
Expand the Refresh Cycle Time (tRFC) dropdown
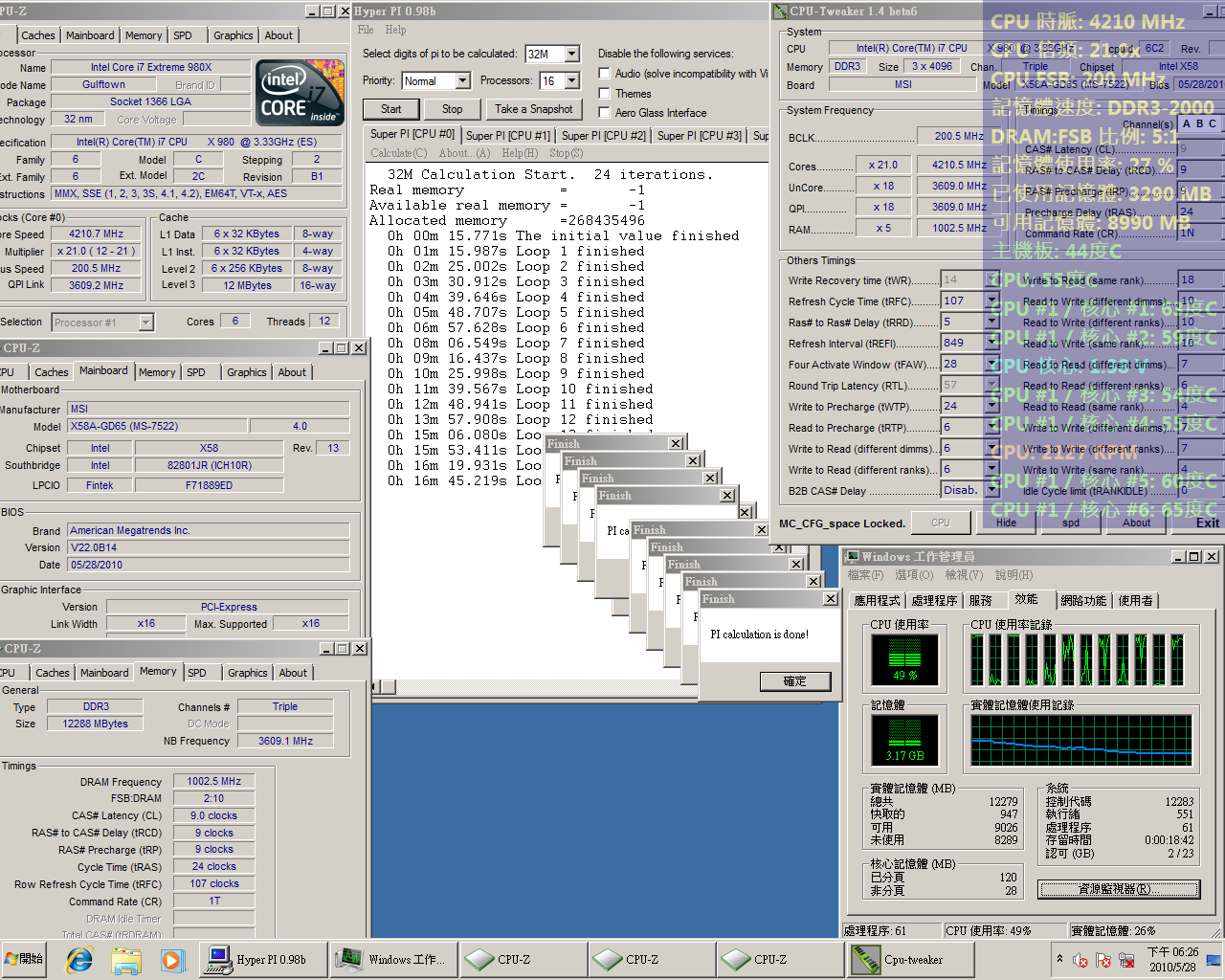[991, 301]
